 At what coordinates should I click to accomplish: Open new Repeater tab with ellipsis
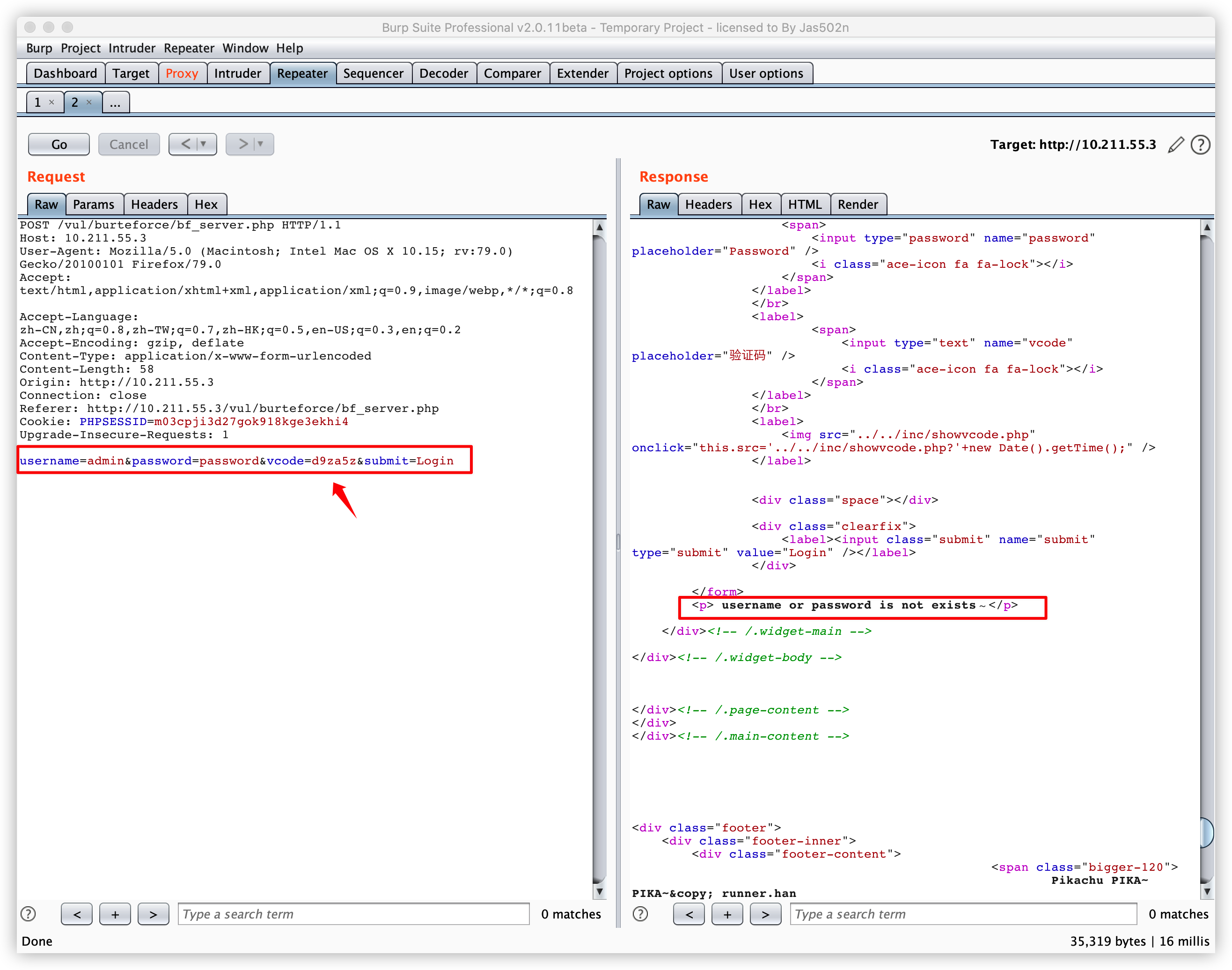[x=115, y=103]
